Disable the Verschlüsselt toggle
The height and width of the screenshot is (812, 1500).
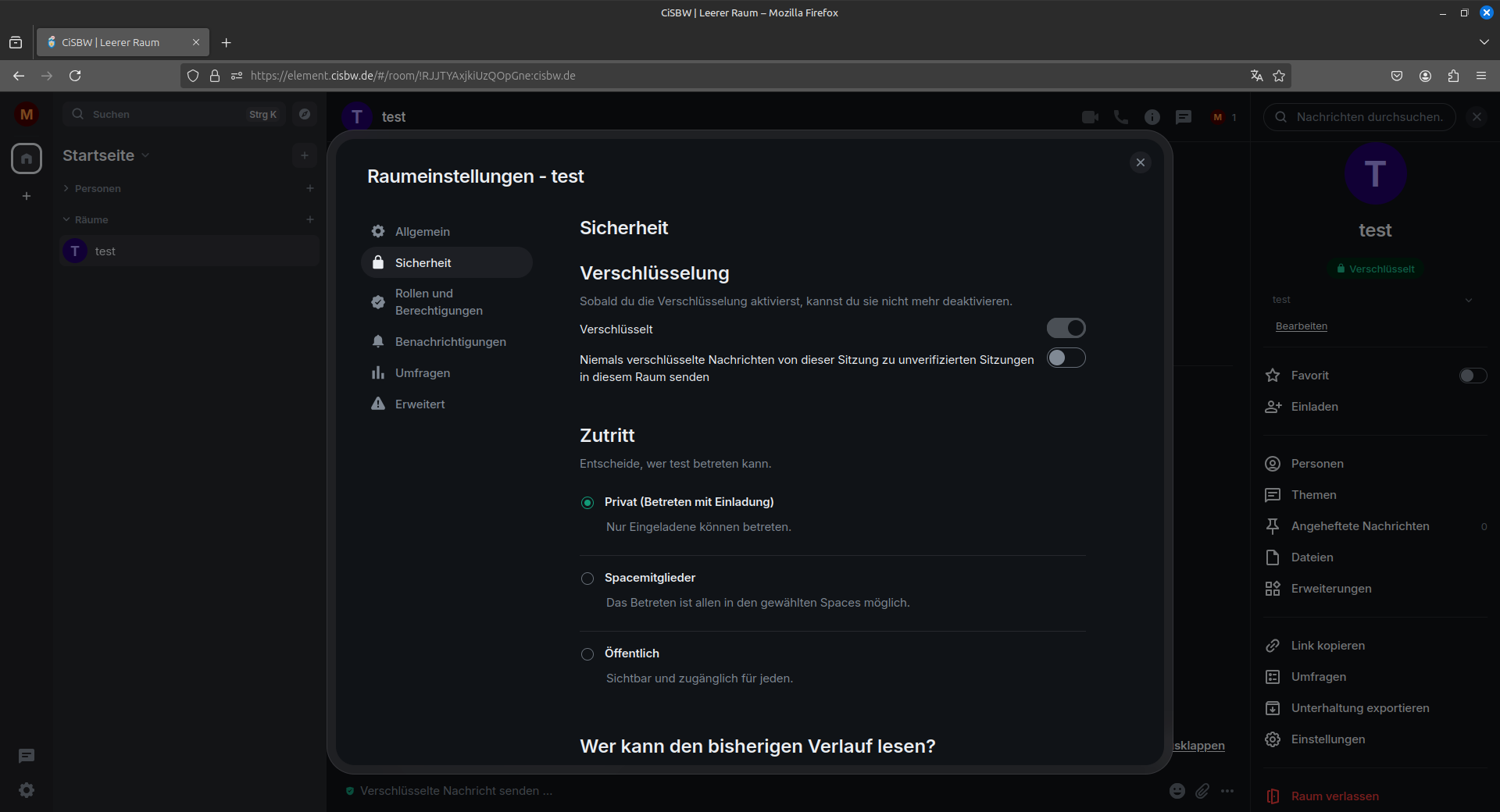point(1066,328)
